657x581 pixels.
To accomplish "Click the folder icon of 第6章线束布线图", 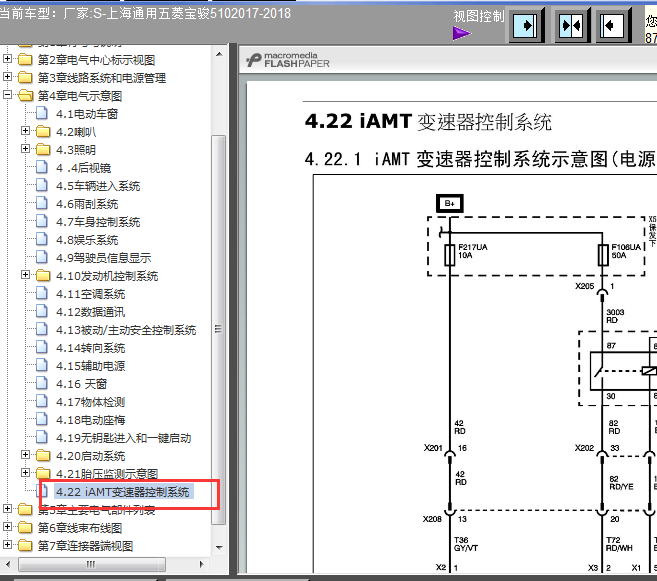I will click(25, 528).
